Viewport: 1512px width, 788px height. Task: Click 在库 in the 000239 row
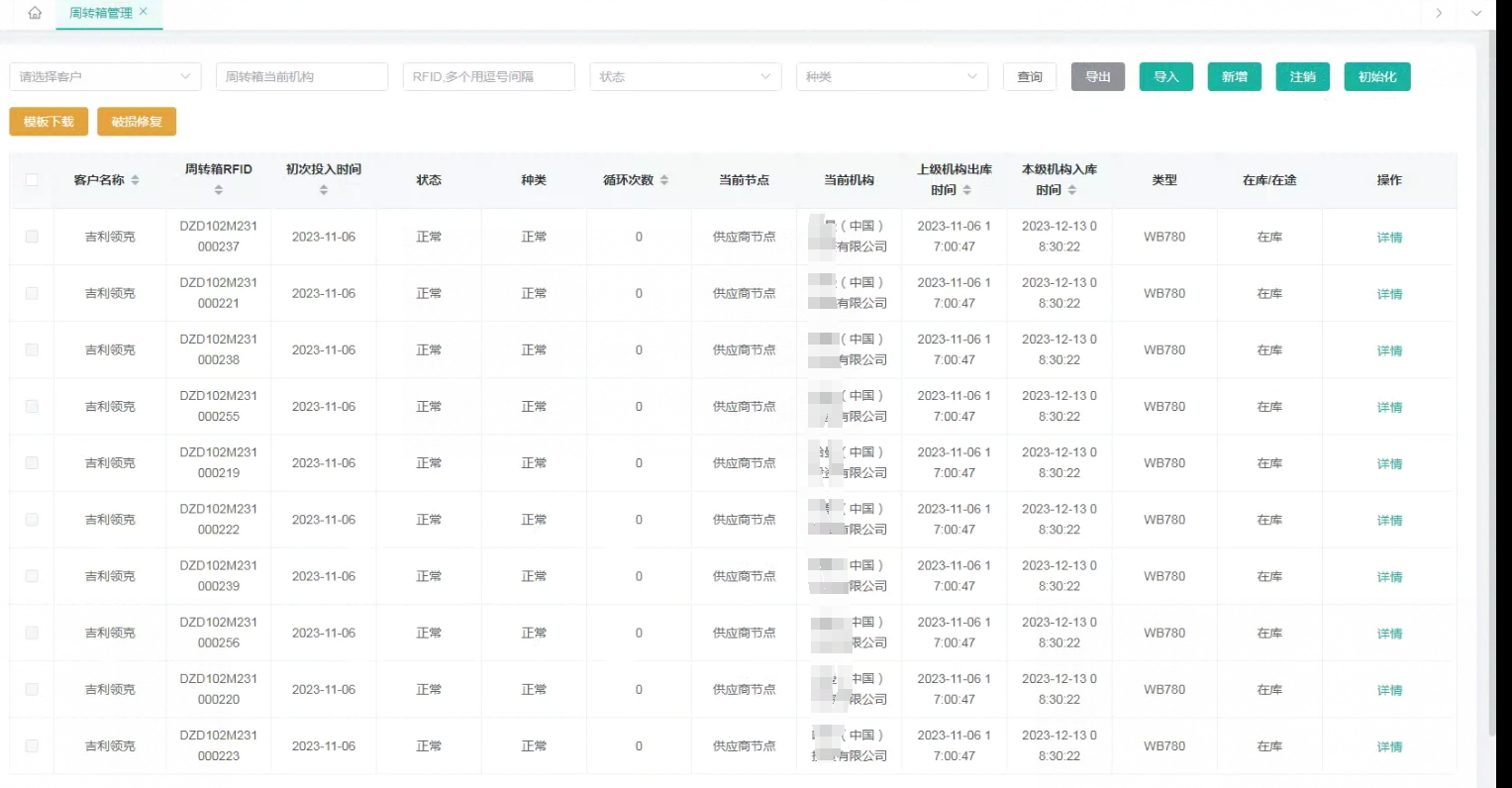click(1269, 575)
